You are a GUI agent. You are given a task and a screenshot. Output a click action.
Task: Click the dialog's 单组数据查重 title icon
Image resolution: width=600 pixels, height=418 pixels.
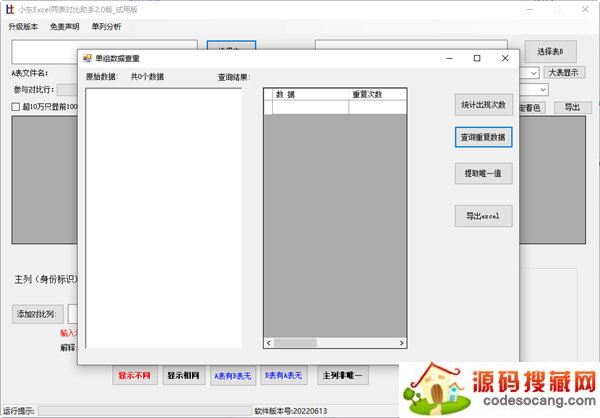point(87,58)
